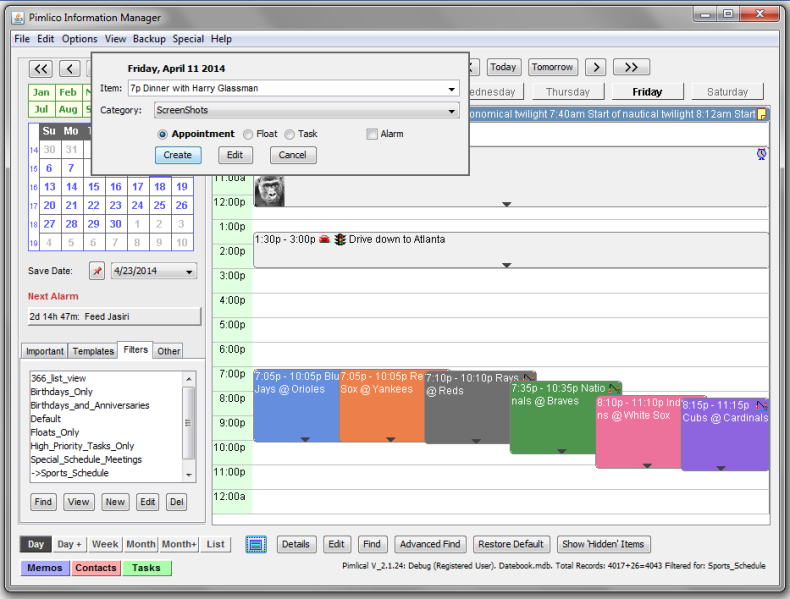Image resolution: width=790 pixels, height=599 pixels.
Task: Click the Feed Jasiri next alarm entry
Action: click(114, 317)
